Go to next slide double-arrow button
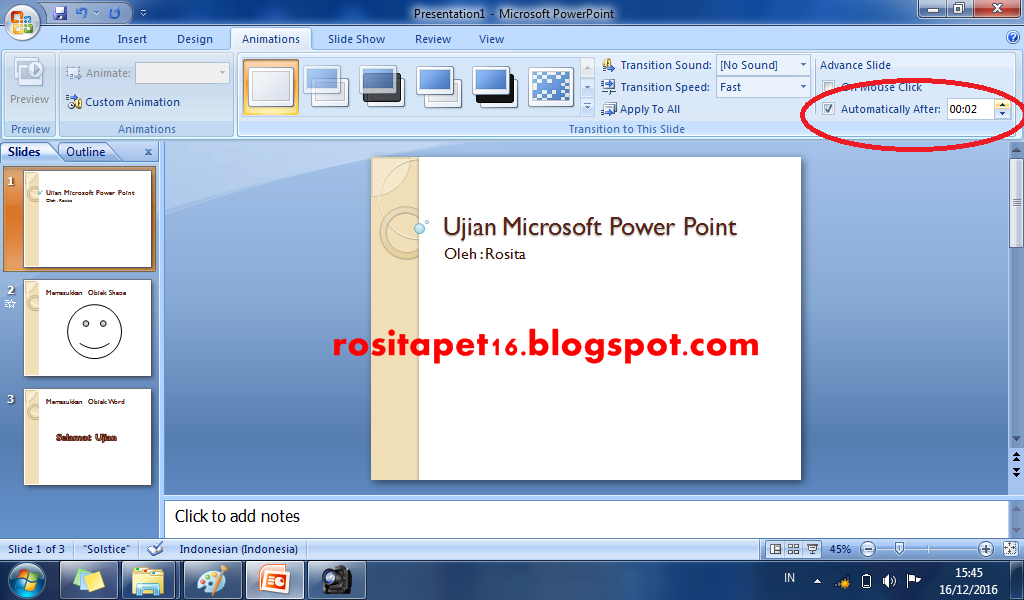This screenshot has height=600, width=1024. 1016,471
